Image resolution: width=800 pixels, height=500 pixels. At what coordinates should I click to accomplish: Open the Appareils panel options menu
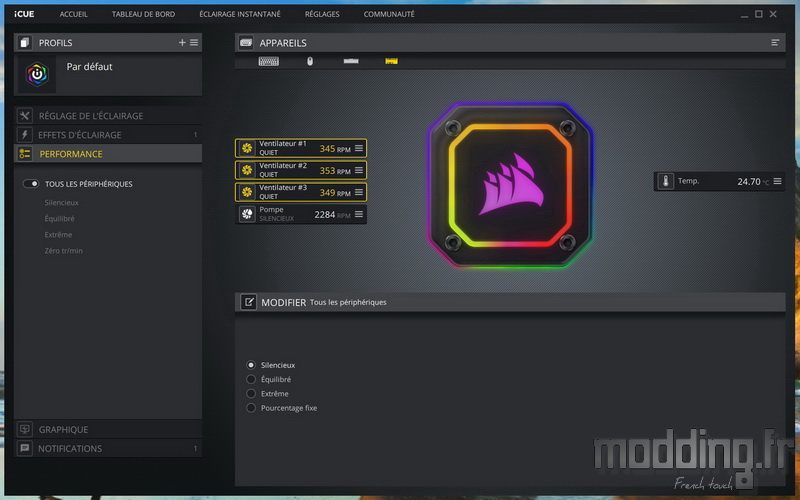(775, 43)
